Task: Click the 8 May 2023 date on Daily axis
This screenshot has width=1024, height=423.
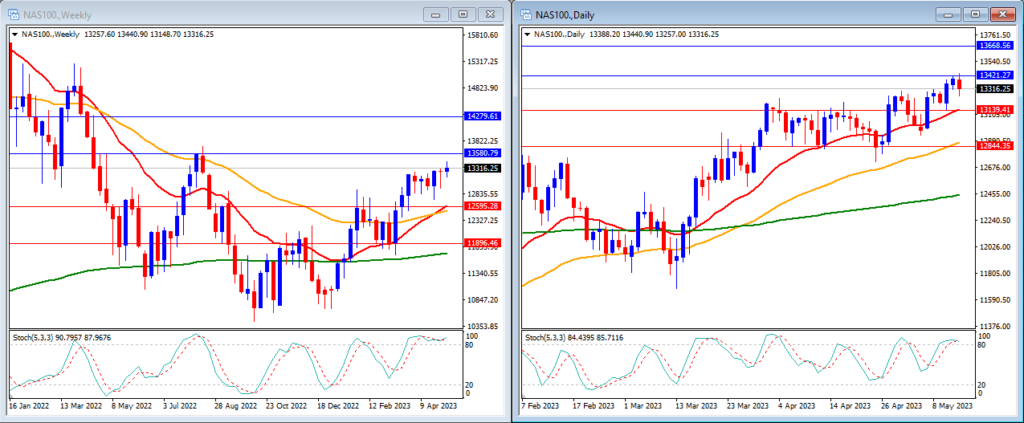Action: tap(953, 405)
